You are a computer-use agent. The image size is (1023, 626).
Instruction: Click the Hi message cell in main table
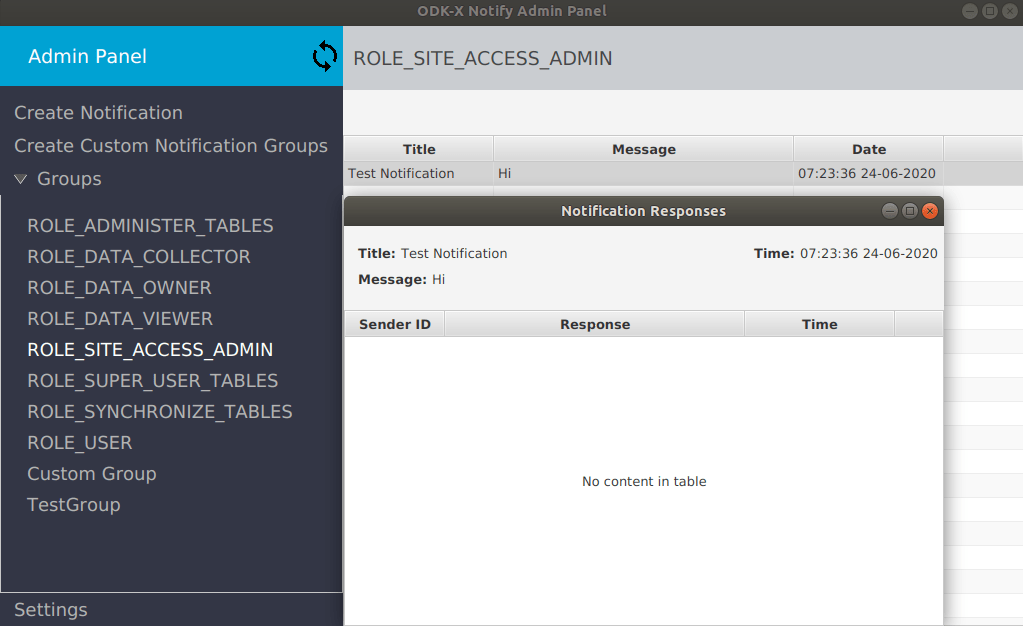(x=643, y=174)
